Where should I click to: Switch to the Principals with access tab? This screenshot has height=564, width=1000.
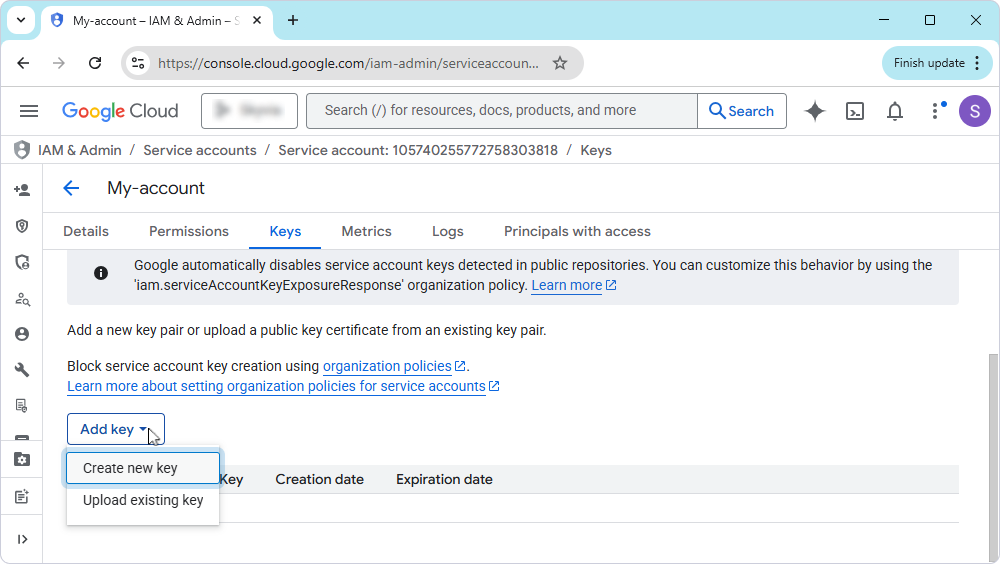pyautogui.click(x=577, y=231)
